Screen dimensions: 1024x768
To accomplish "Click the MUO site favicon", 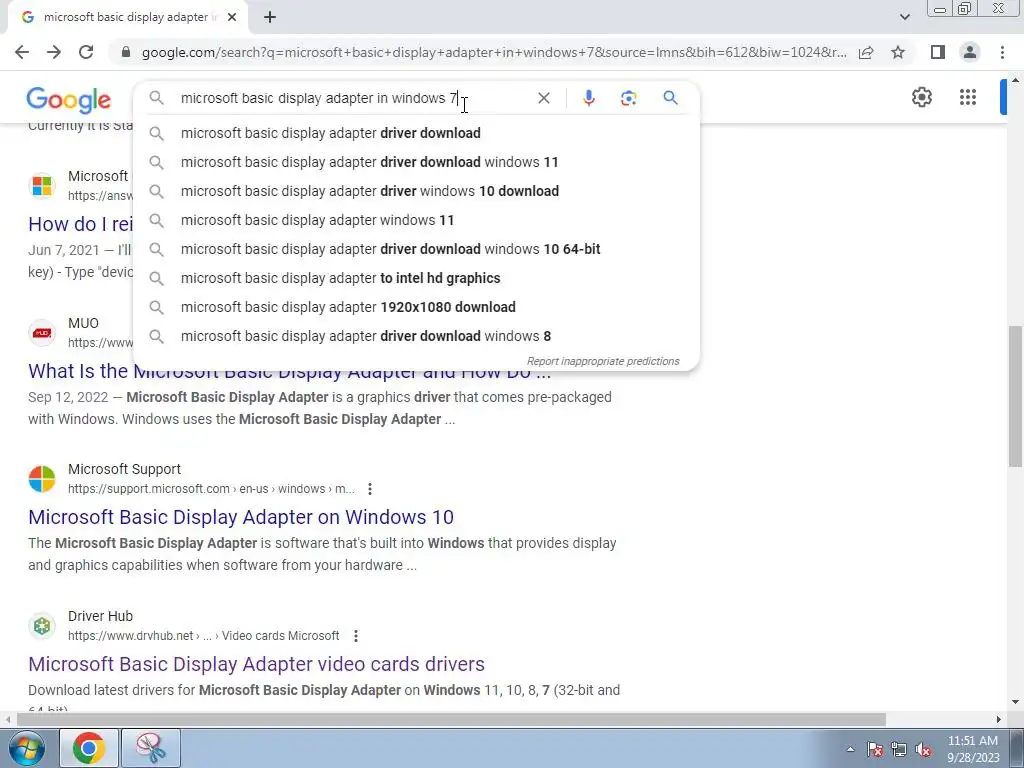I will [x=42, y=332].
